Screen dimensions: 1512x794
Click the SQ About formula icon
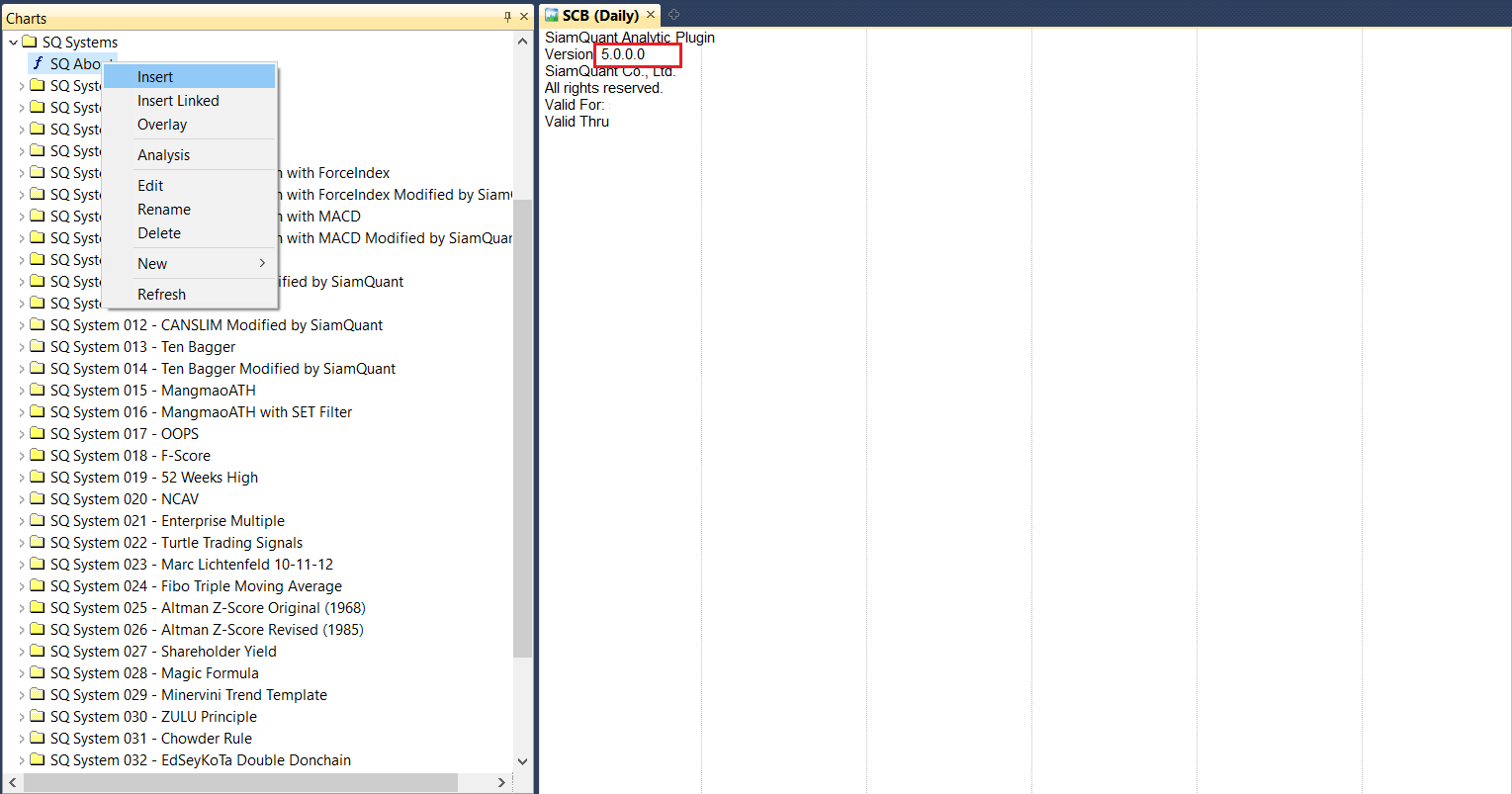coord(38,64)
